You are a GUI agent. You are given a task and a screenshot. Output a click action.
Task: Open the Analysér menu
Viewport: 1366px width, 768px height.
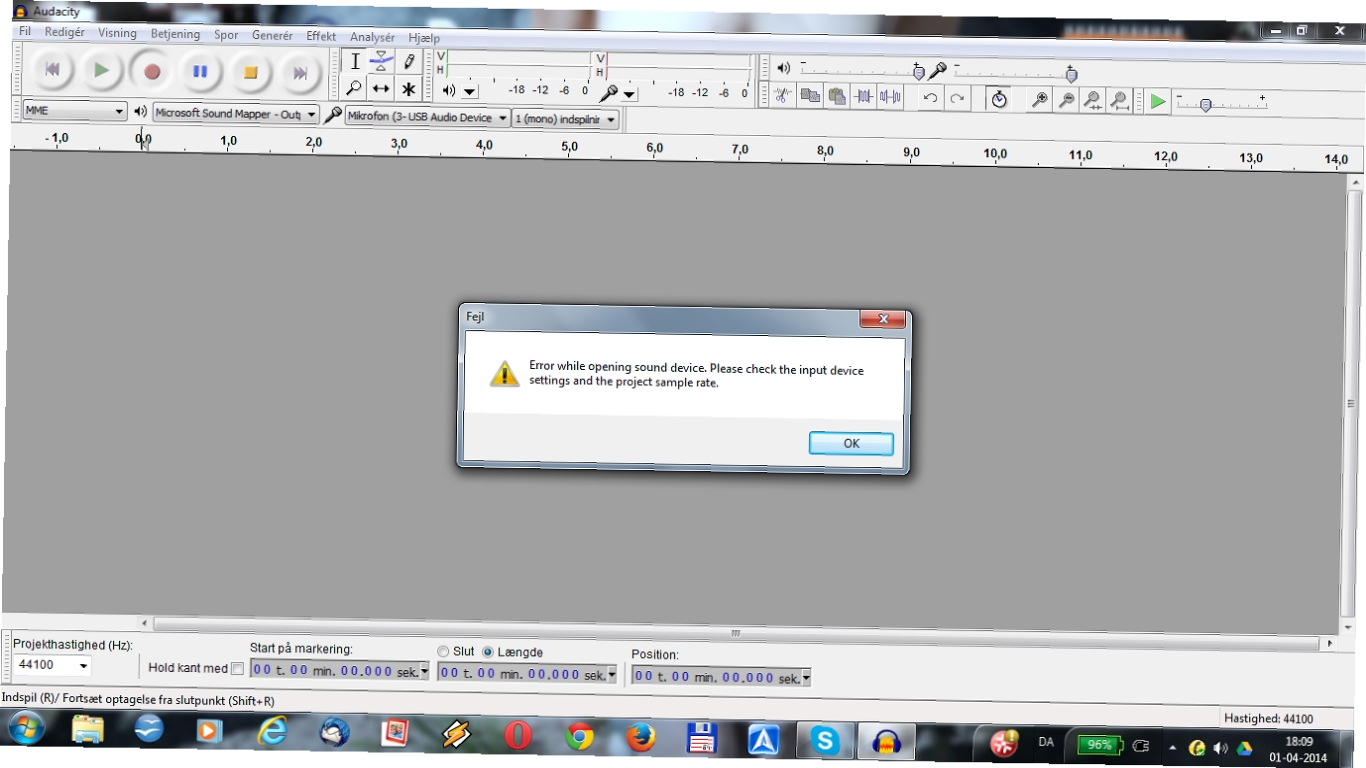(372, 37)
